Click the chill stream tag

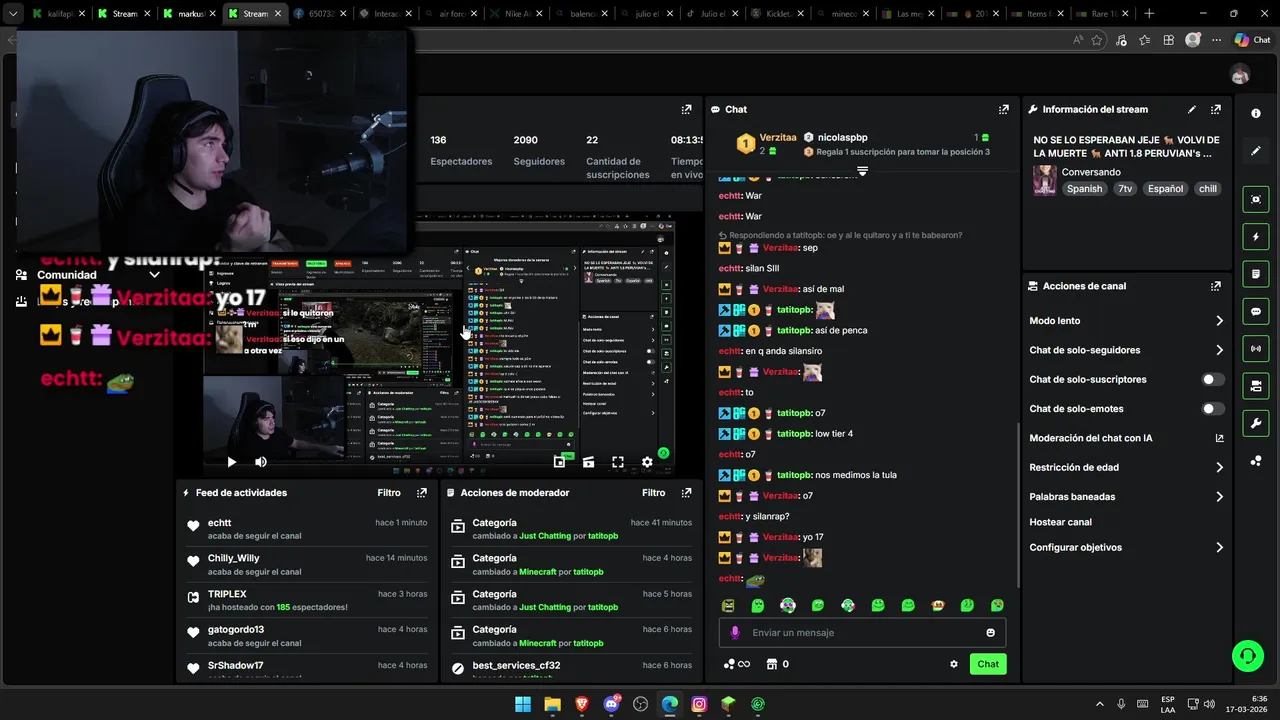point(1208,189)
